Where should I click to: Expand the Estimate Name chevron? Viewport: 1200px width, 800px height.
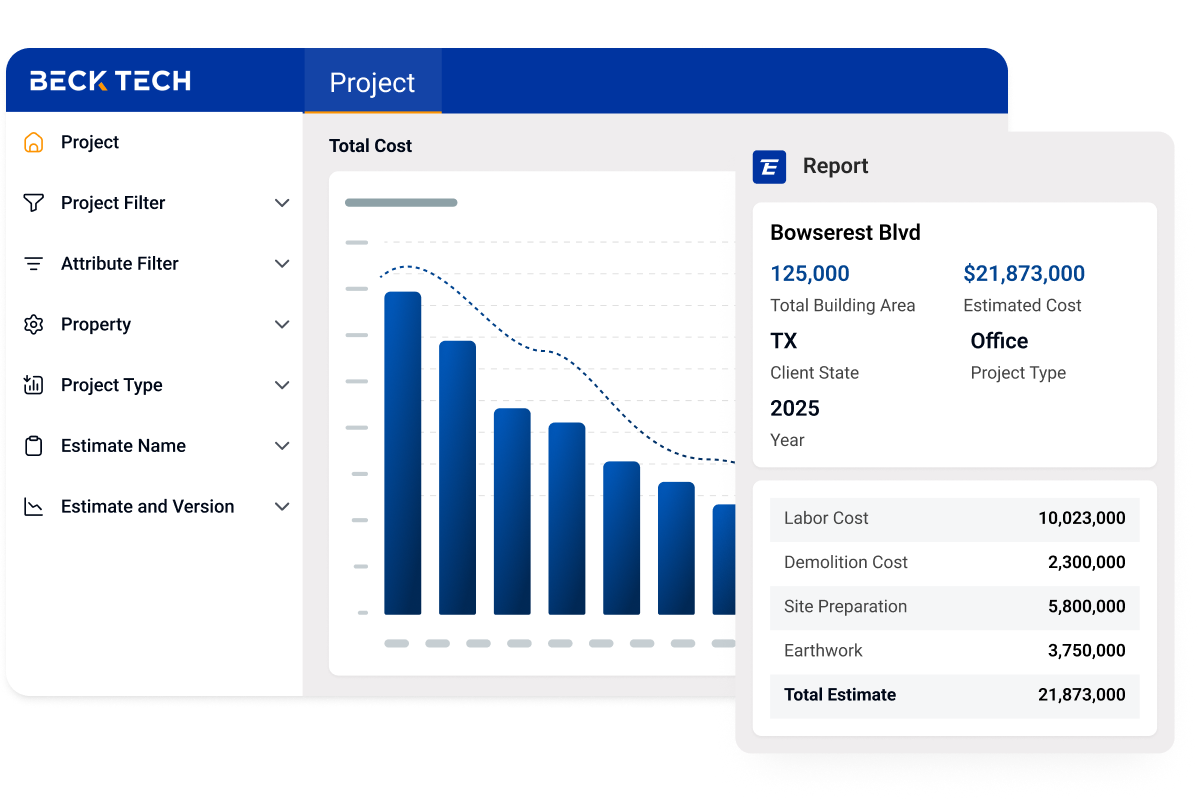click(x=282, y=446)
